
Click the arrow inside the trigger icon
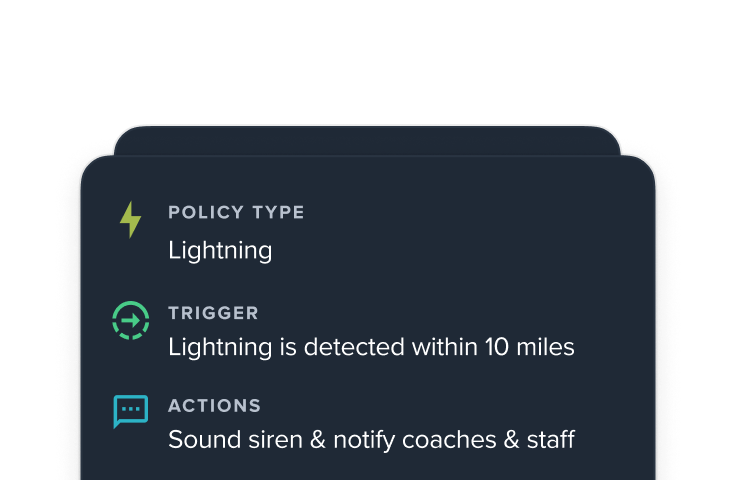[131, 321]
